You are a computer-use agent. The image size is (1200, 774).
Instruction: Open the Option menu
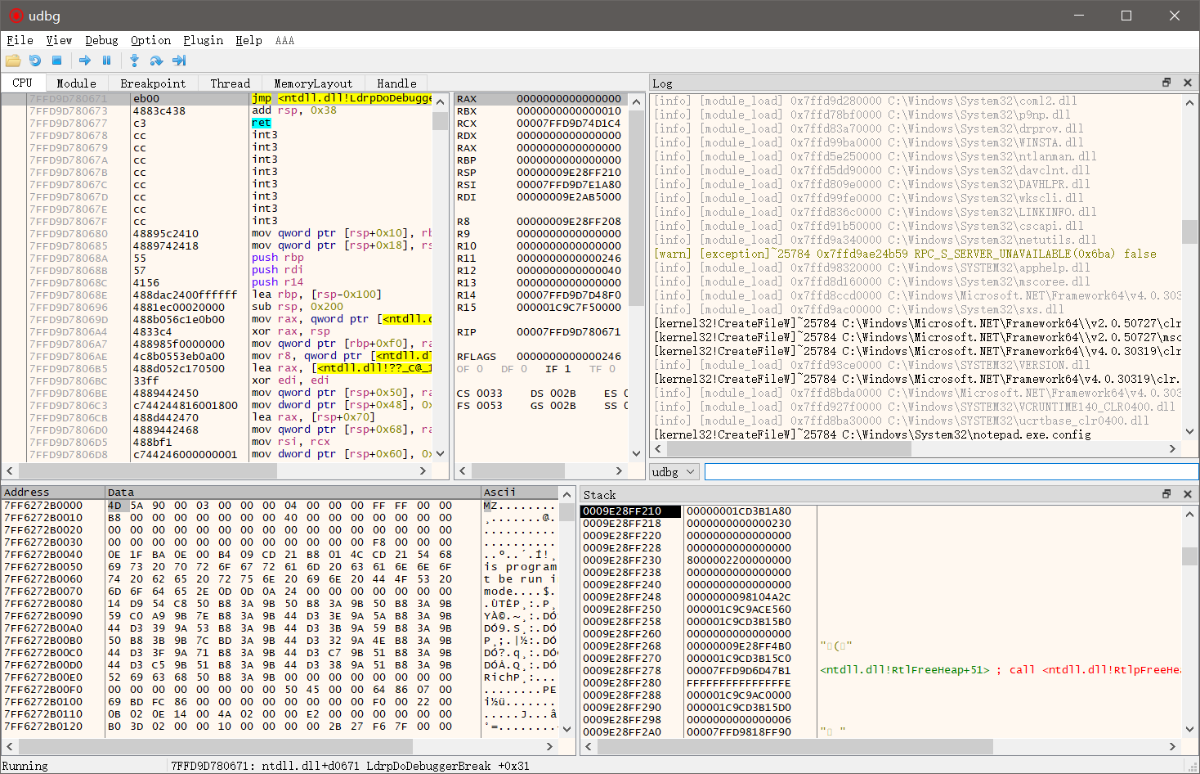coord(151,40)
